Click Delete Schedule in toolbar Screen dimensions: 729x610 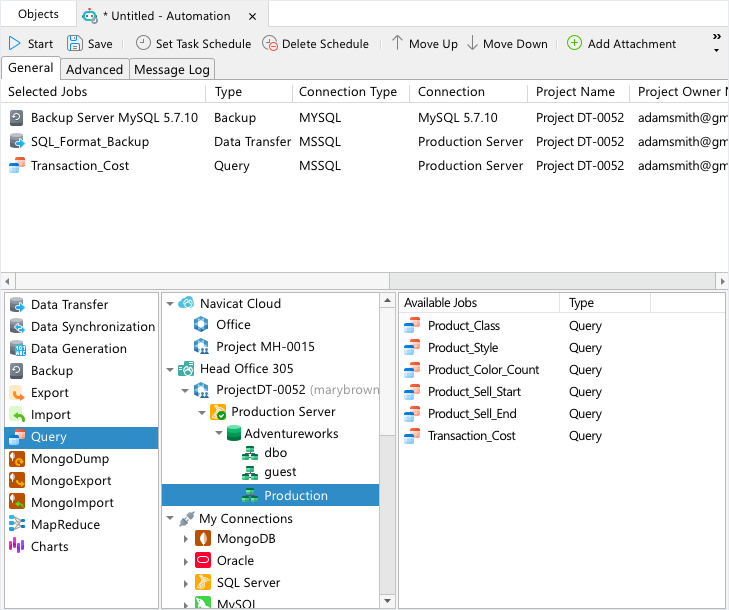click(315, 44)
